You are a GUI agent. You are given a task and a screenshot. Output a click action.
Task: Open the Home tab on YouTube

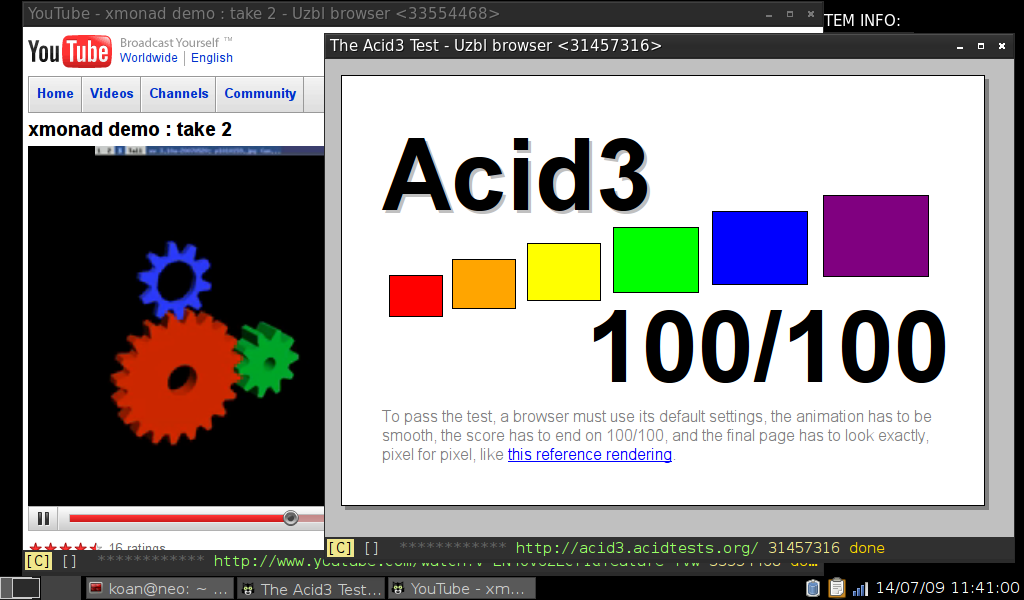pos(55,94)
